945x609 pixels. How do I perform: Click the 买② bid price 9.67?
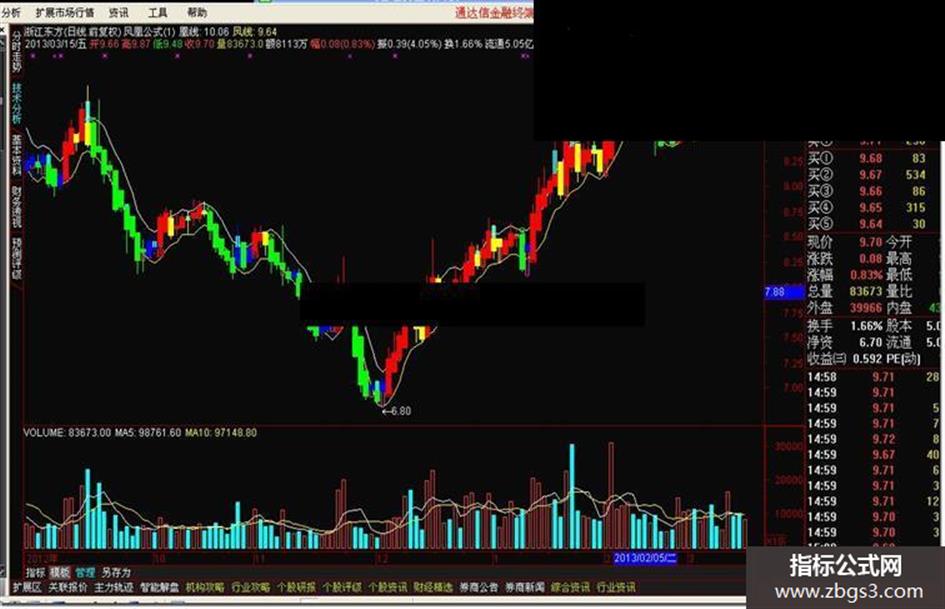coord(871,175)
